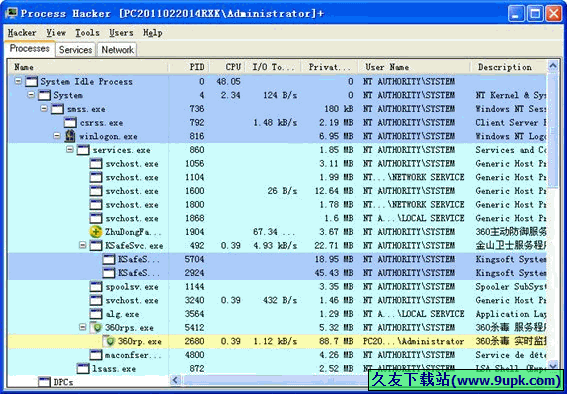Viewport: 567px width, 394px height.
Task: Select the 360rp.exe row name
Action: (140, 342)
